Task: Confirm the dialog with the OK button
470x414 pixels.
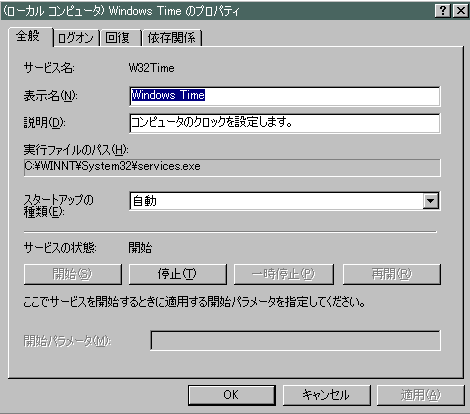Action: [232, 395]
